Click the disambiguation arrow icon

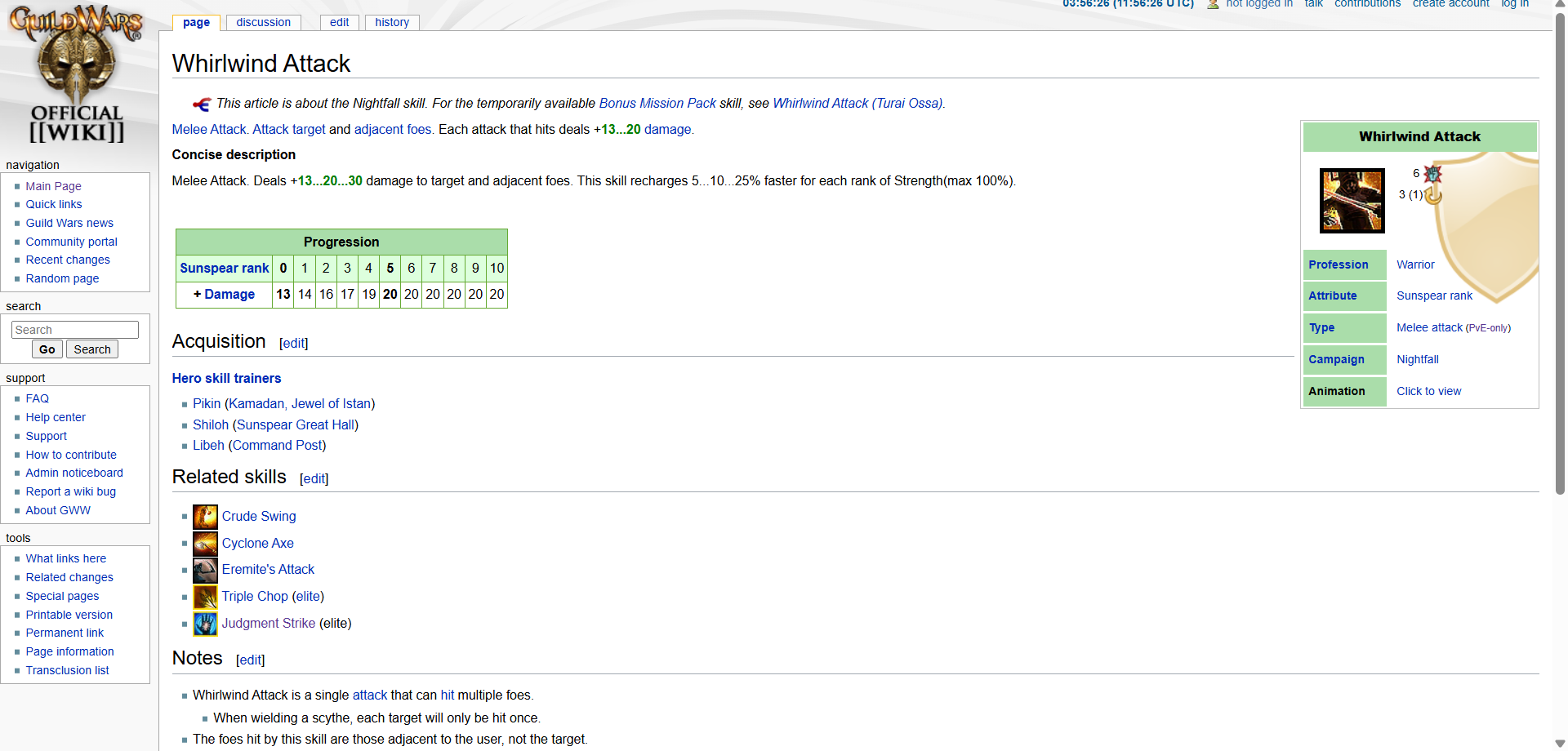click(x=202, y=104)
